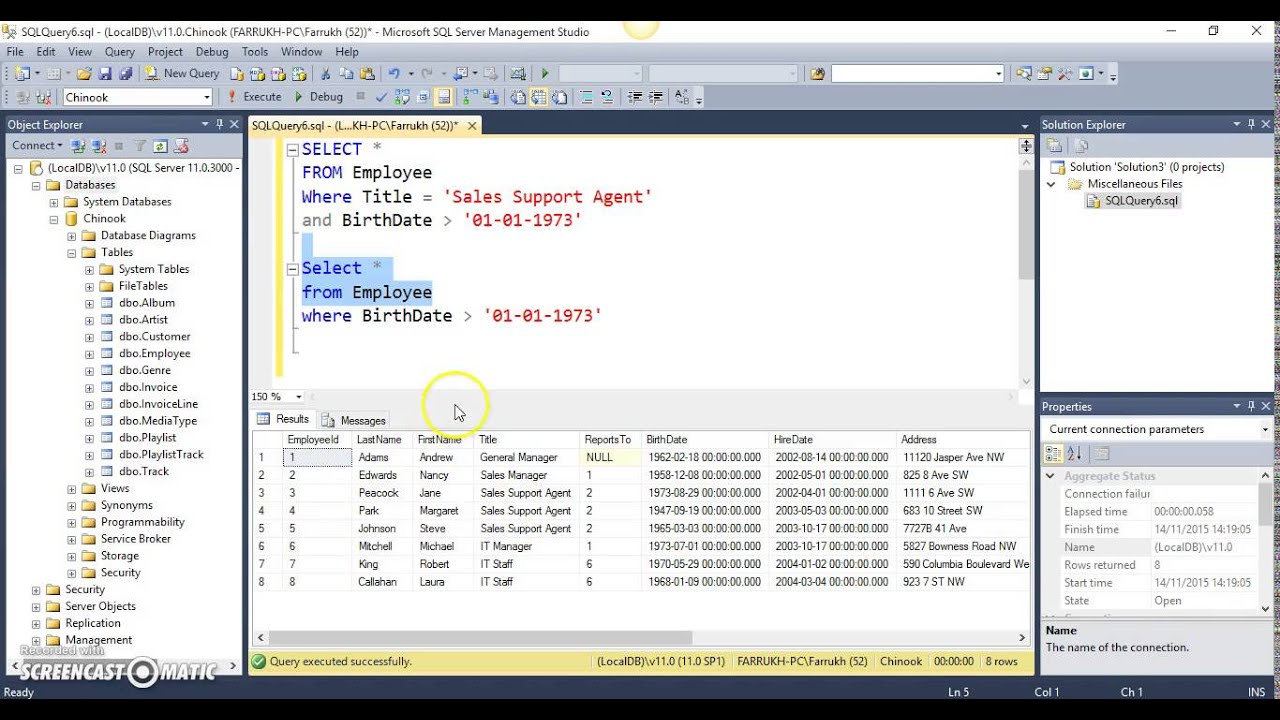This screenshot has width=1280, height=720.
Task: Open the File menu
Action: point(15,52)
